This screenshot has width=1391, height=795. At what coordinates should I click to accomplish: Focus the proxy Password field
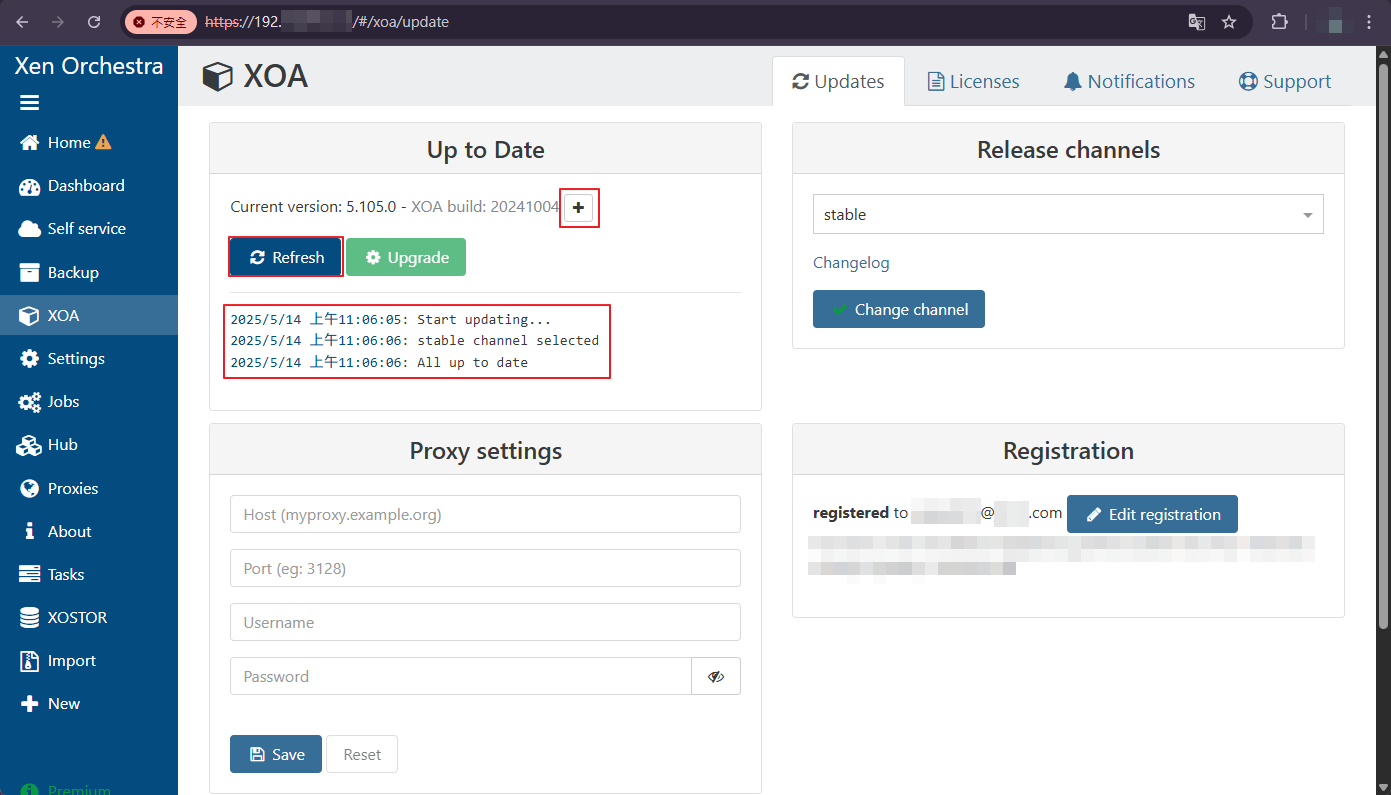tap(461, 676)
